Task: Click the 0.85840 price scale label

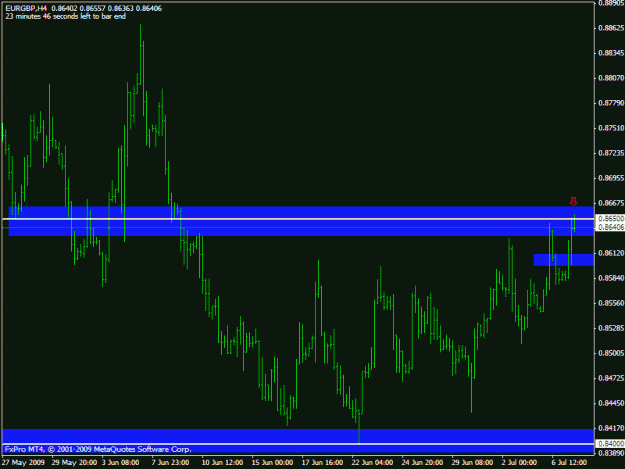Action: pyautogui.click(x=611, y=278)
